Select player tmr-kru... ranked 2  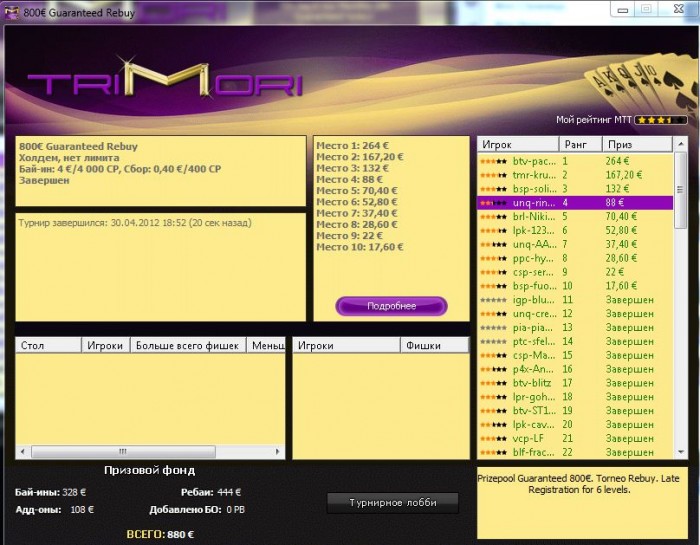pyautogui.click(x=575, y=175)
